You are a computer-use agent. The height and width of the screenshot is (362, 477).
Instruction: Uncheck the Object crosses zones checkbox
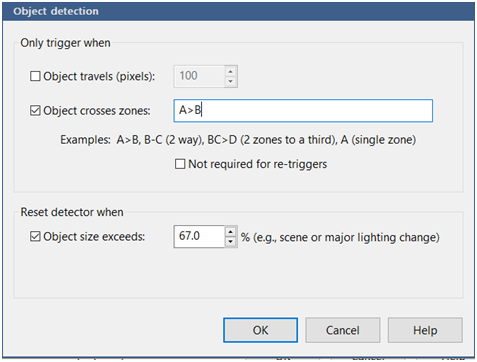click(35, 110)
